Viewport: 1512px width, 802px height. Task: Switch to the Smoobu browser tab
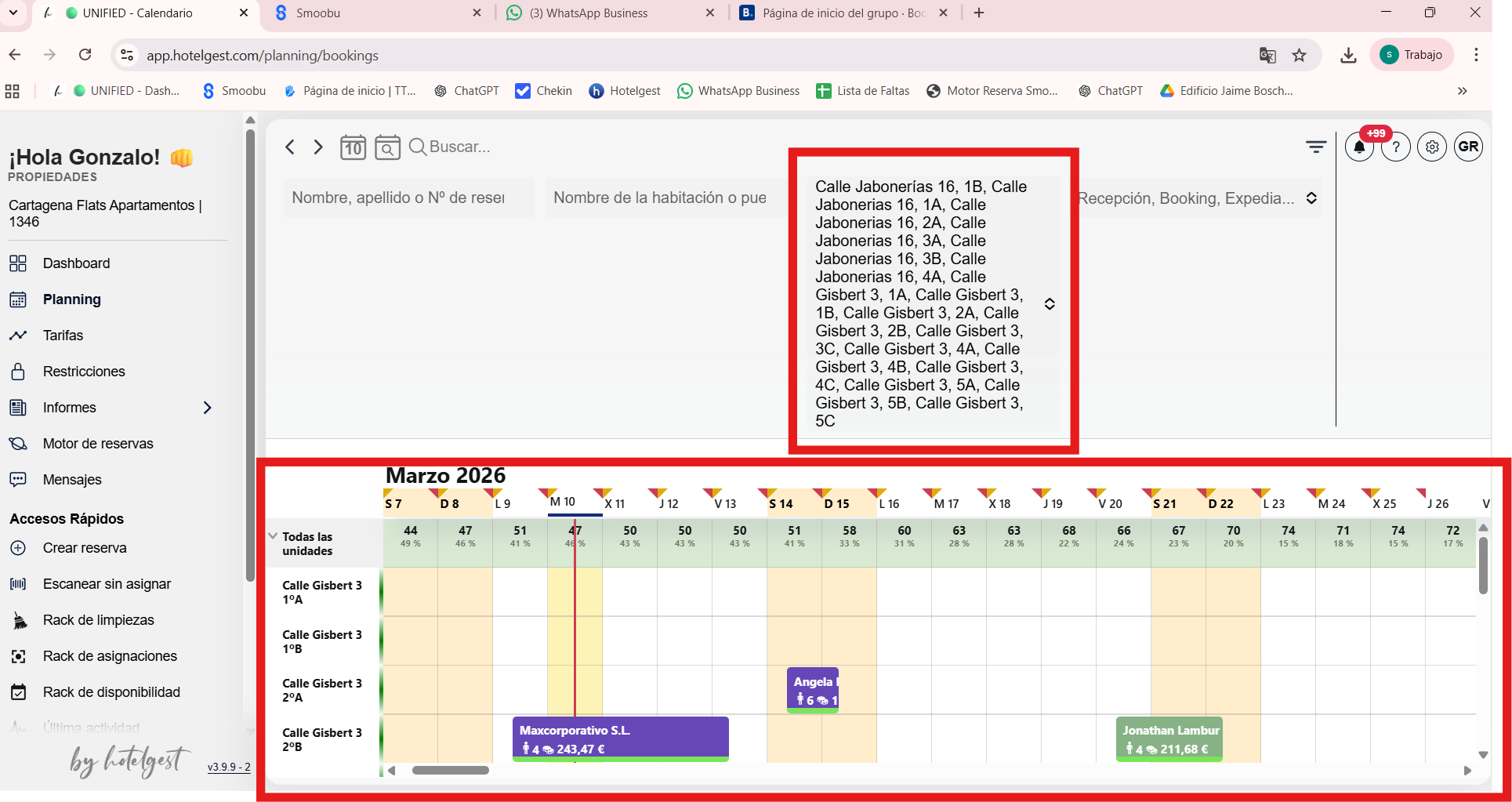pos(376,13)
